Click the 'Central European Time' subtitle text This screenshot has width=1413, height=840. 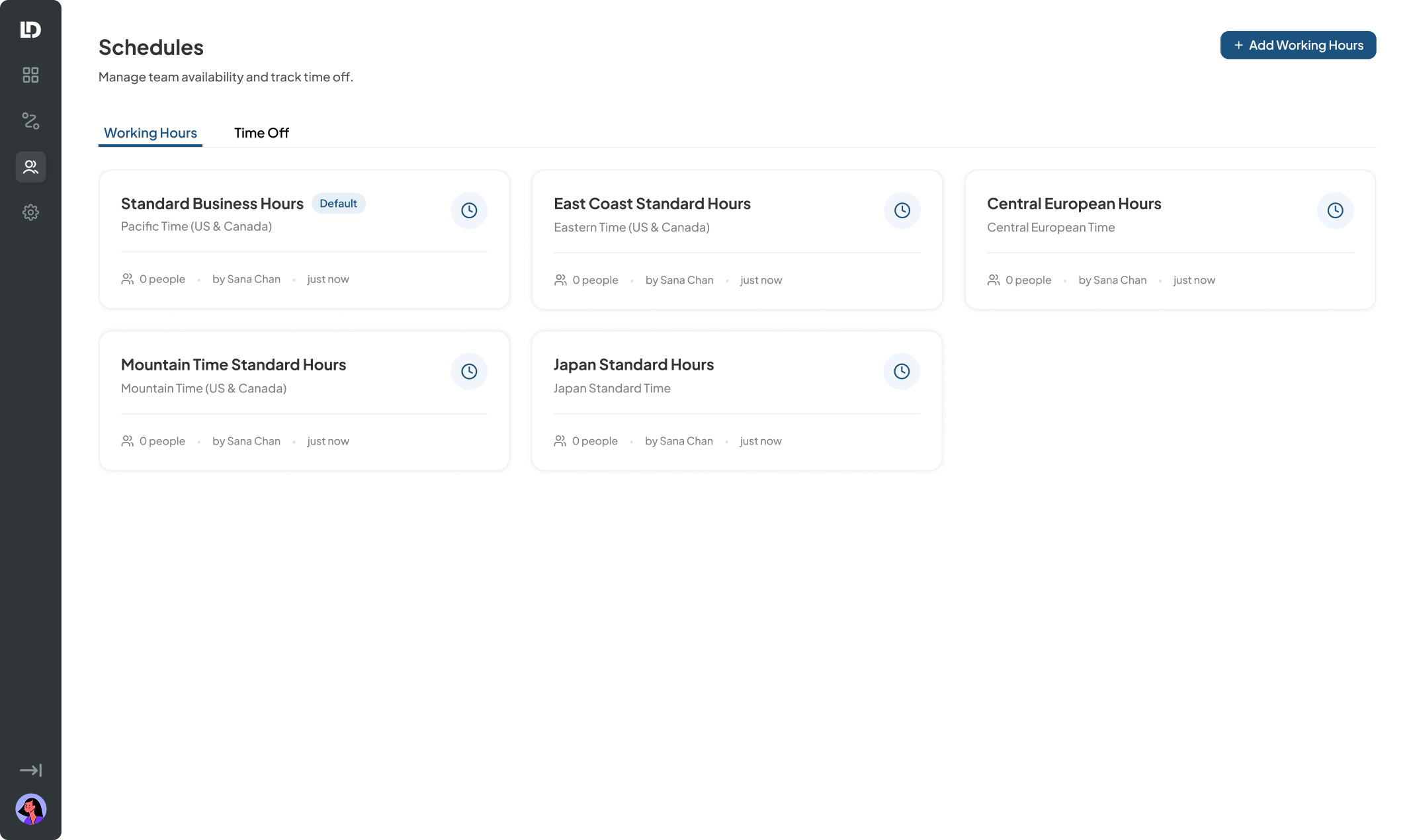click(1051, 228)
